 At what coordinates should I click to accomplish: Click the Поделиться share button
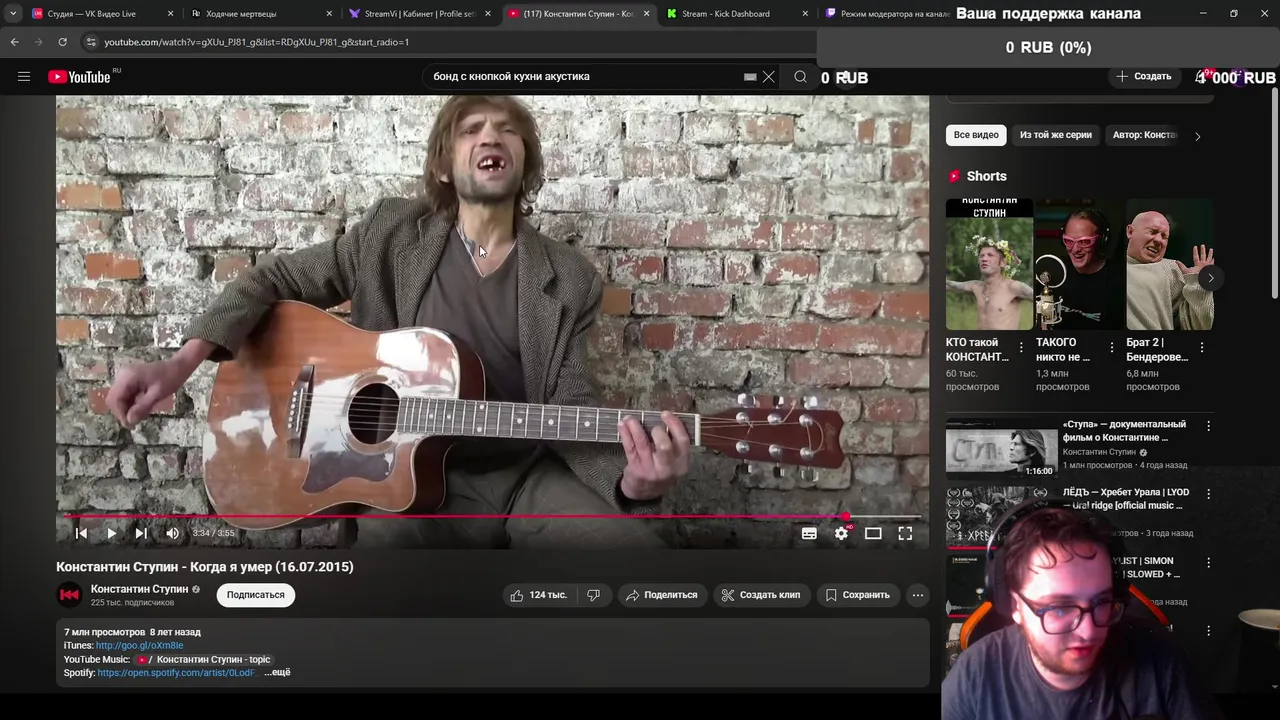[661, 595]
